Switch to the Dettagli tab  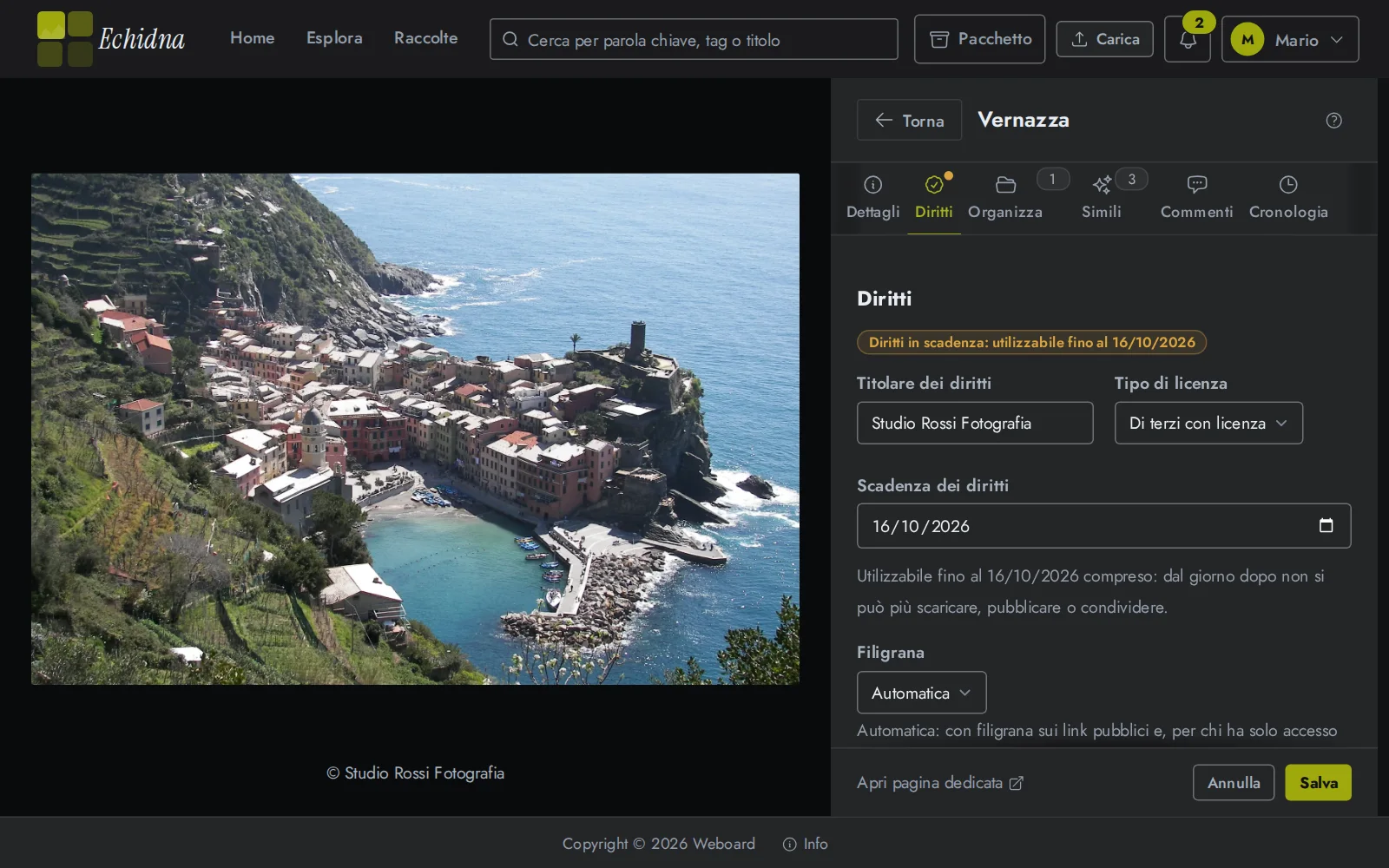click(x=872, y=198)
